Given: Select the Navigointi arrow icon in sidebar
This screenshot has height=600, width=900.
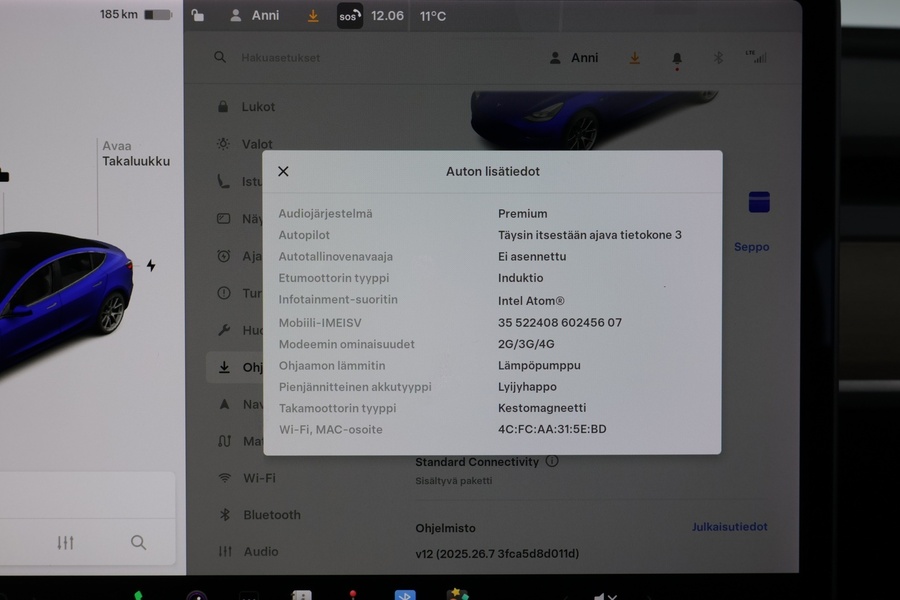Looking at the screenshot, I should click(222, 404).
